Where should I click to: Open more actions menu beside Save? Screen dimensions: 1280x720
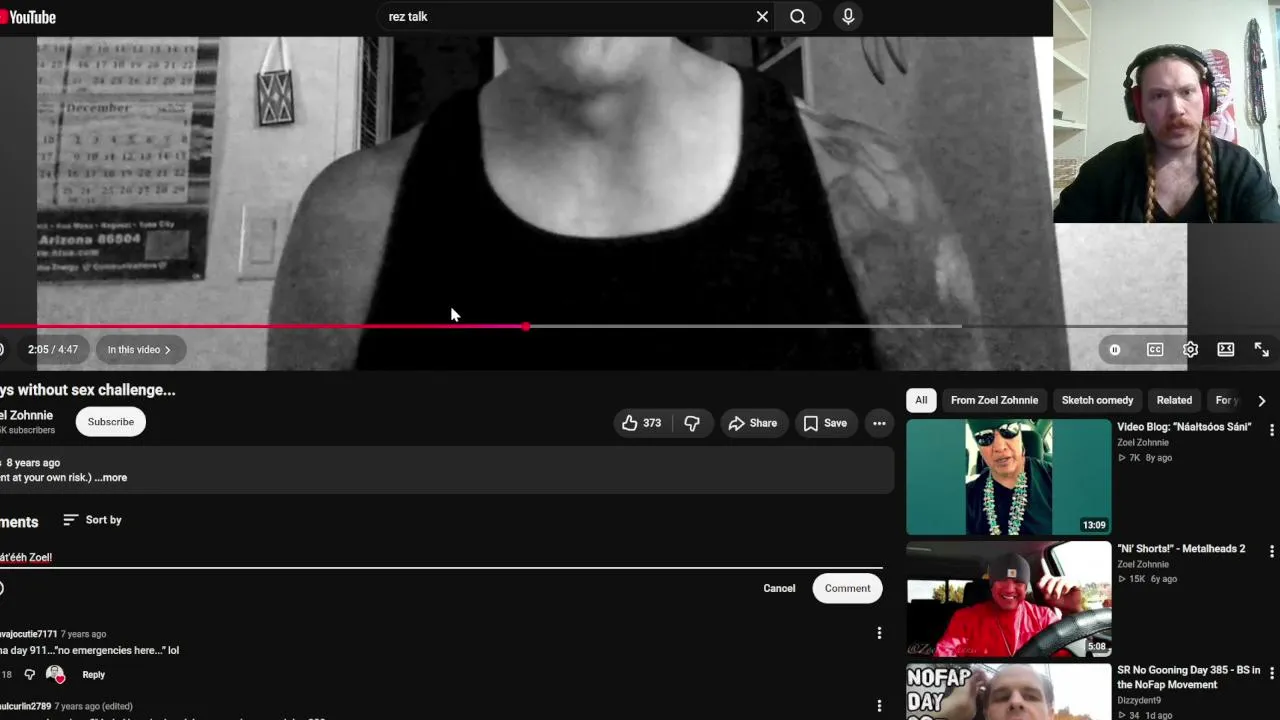(x=879, y=423)
